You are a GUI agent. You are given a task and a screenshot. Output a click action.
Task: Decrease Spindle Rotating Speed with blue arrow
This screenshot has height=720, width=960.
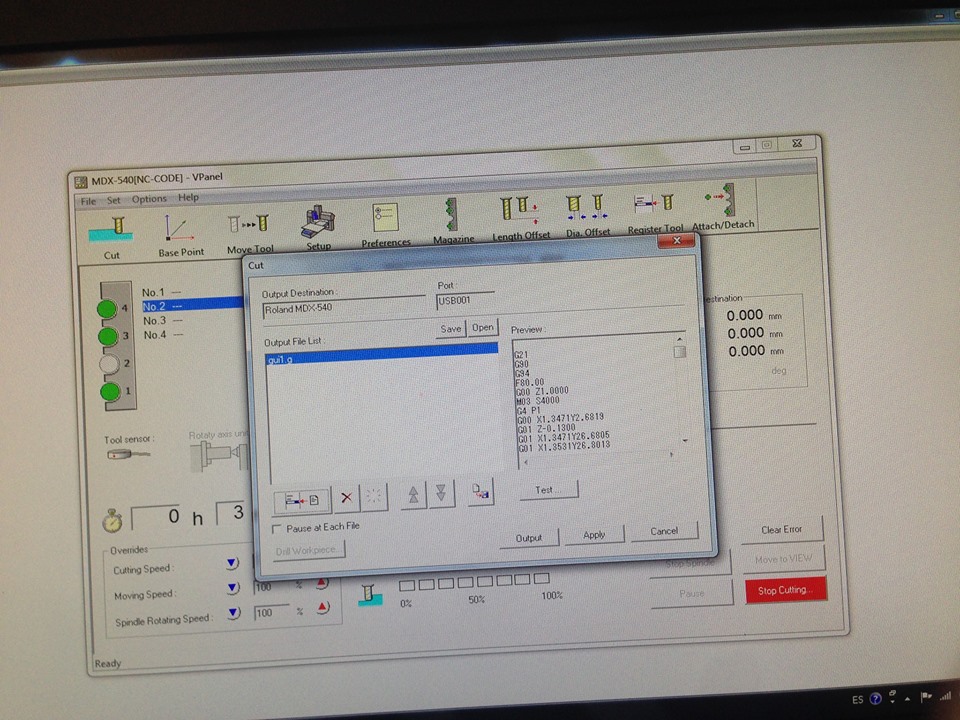click(x=234, y=613)
